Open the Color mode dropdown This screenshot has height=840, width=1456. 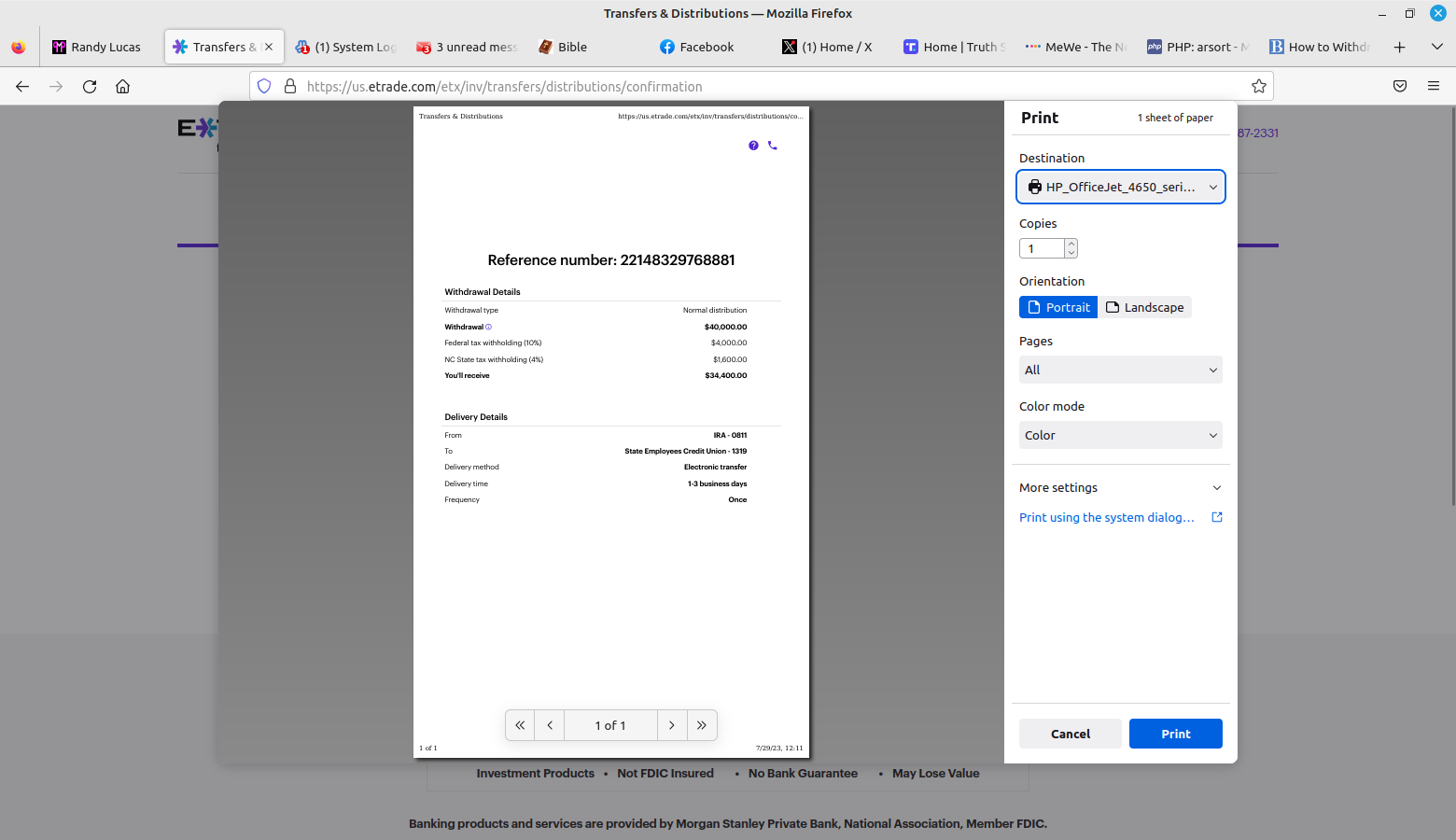coord(1120,435)
